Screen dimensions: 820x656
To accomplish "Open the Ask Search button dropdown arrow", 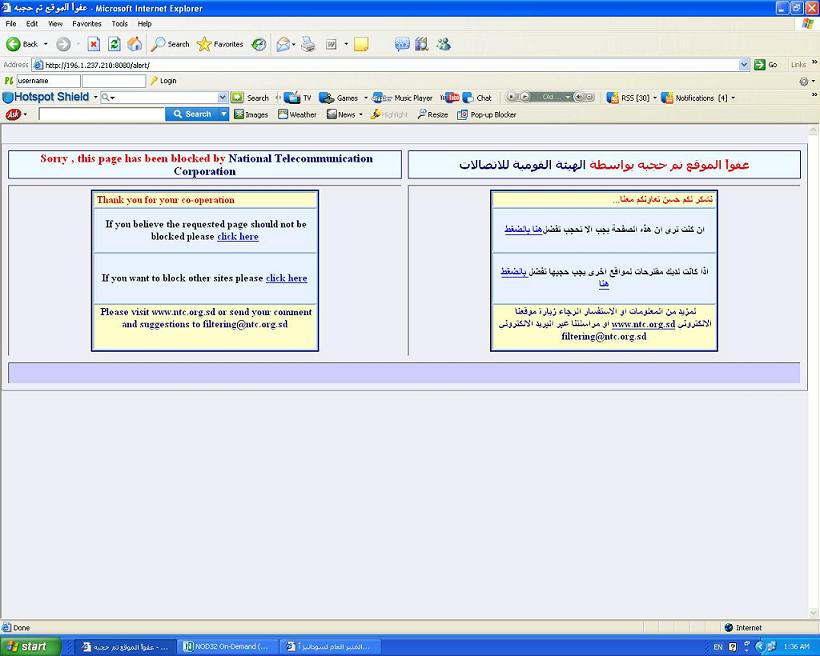I will coord(224,114).
